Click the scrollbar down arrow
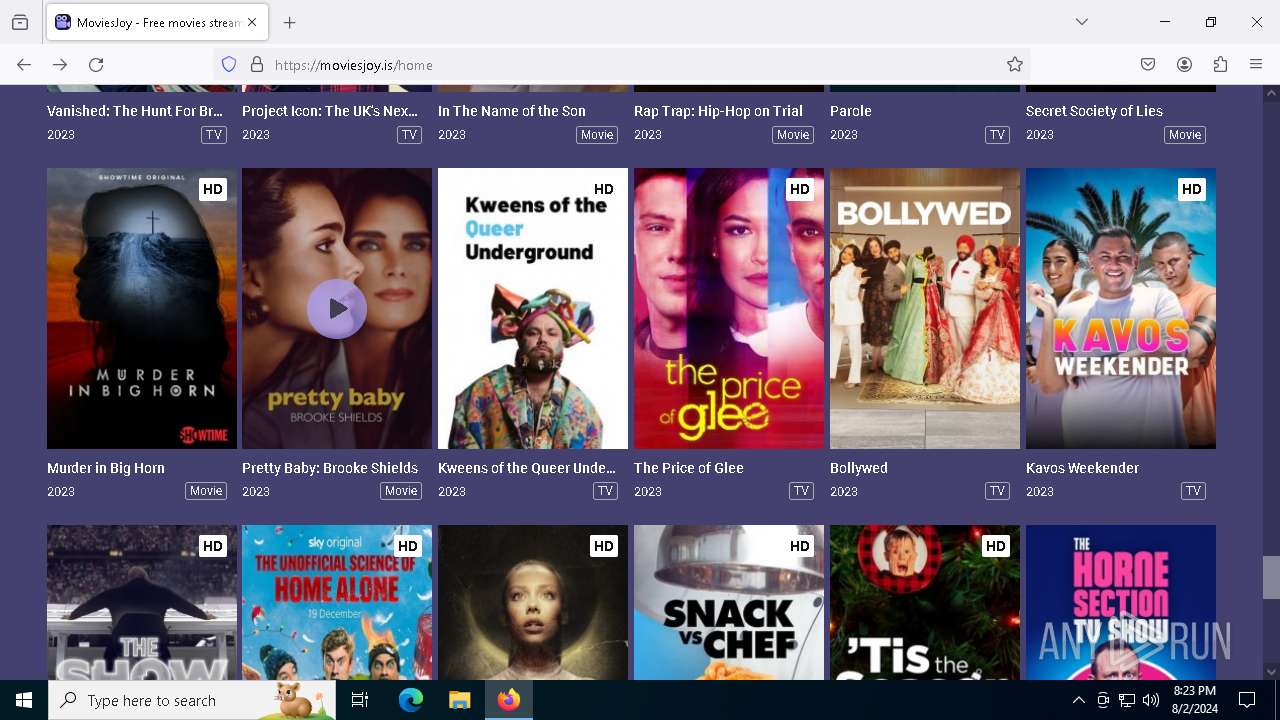 tap(1271, 672)
